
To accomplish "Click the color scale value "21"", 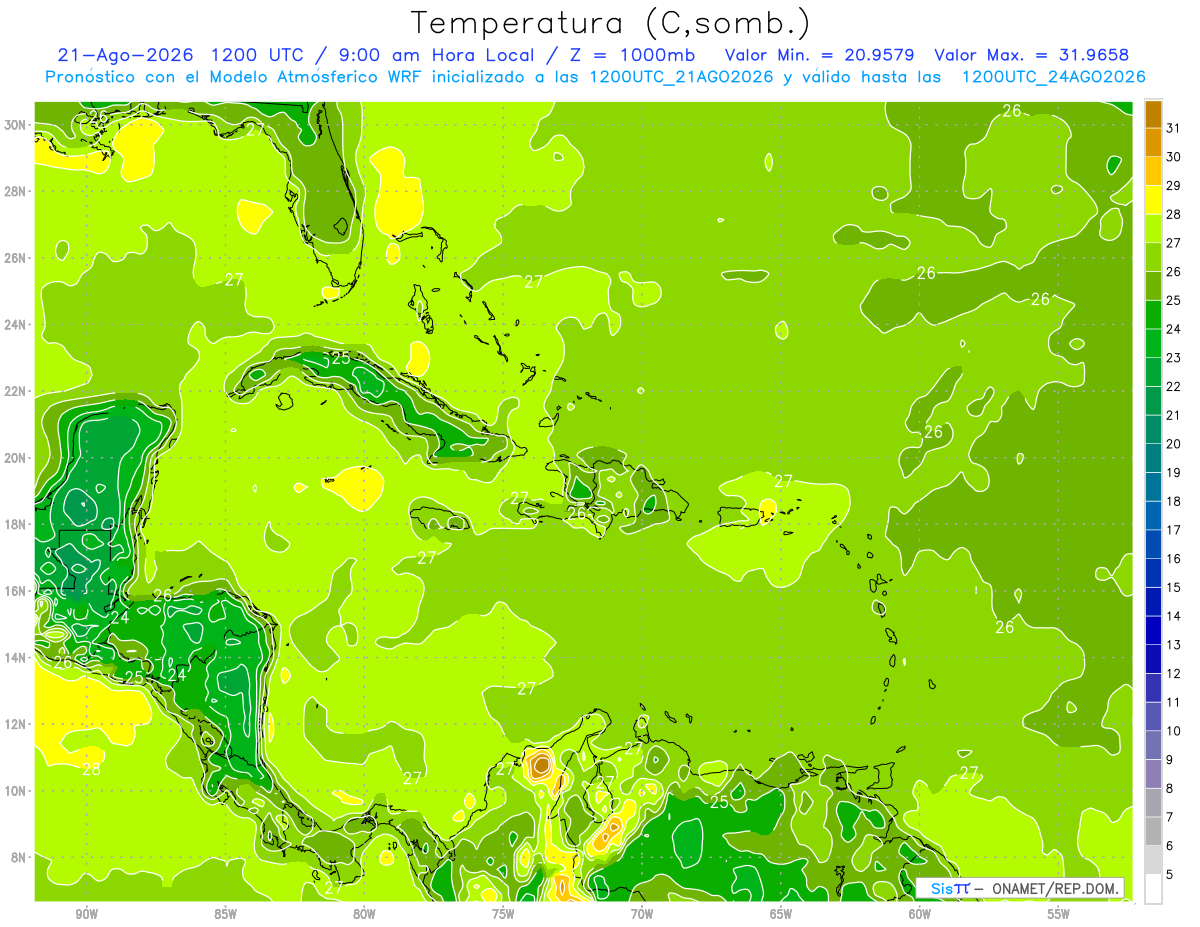I will (x=1174, y=415).
